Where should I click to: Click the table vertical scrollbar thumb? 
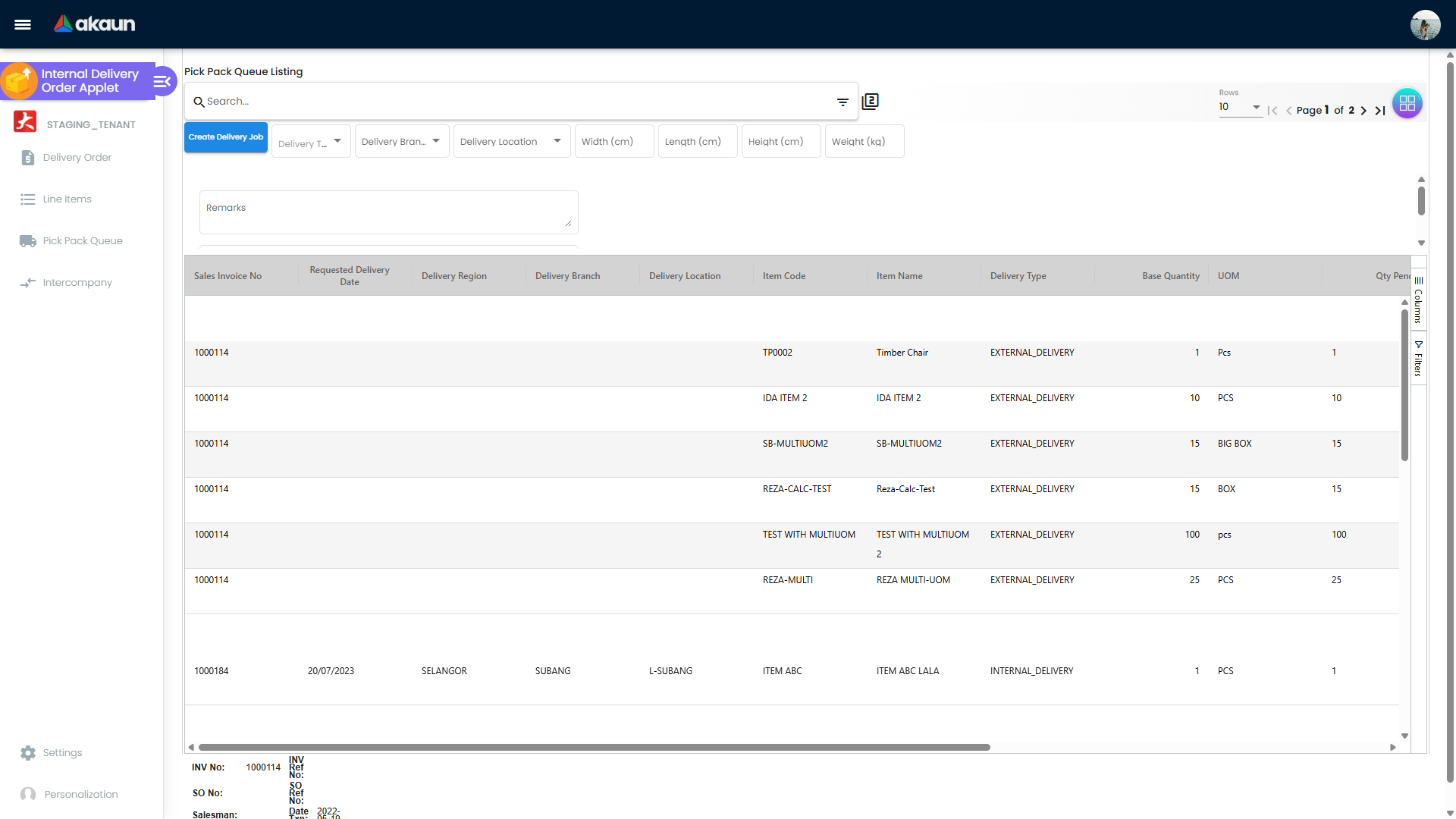pos(1404,384)
